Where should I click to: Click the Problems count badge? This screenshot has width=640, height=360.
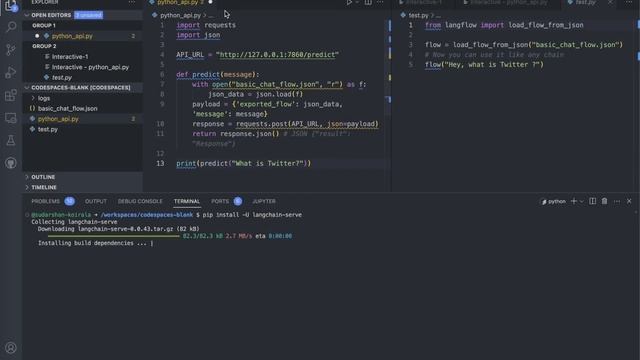pyautogui.click(x=69, y=201)
